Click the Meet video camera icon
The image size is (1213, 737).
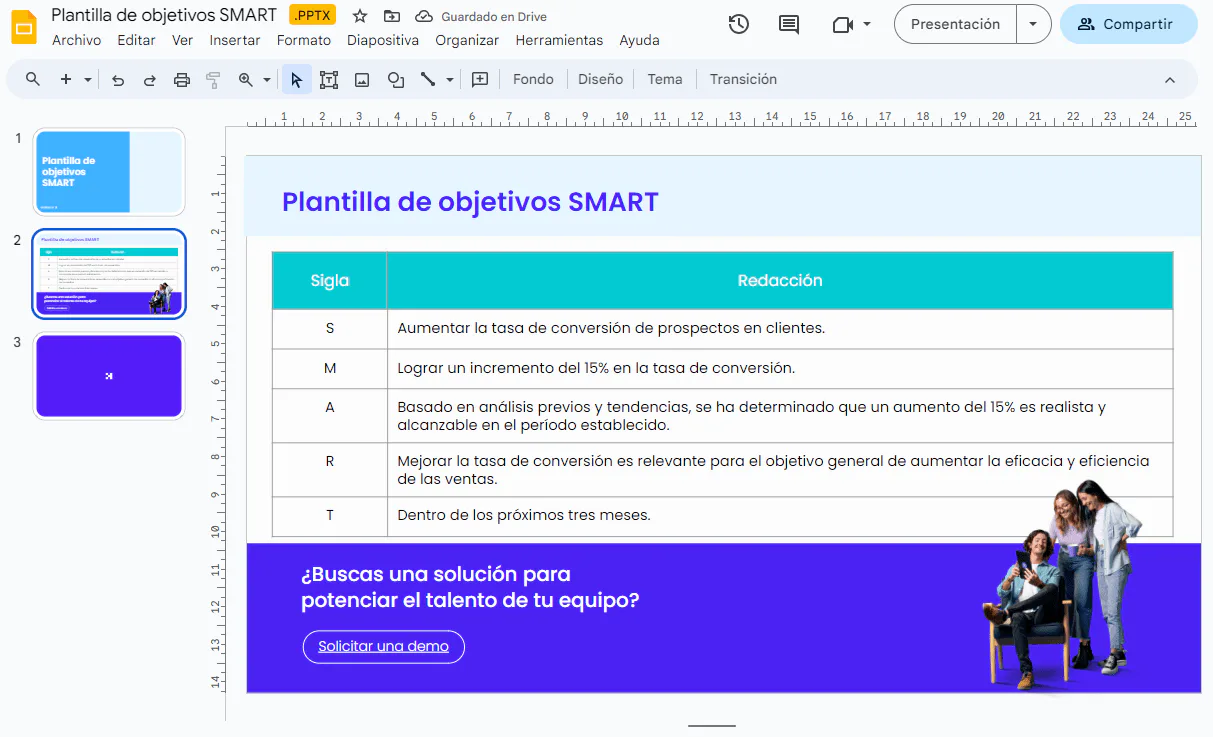pos(843,23)
